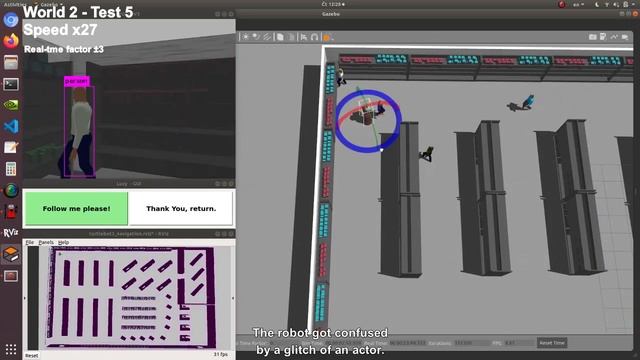640x360 pixels.
Task: Click the Iterations value field in Gazebo
Action: 473,343
